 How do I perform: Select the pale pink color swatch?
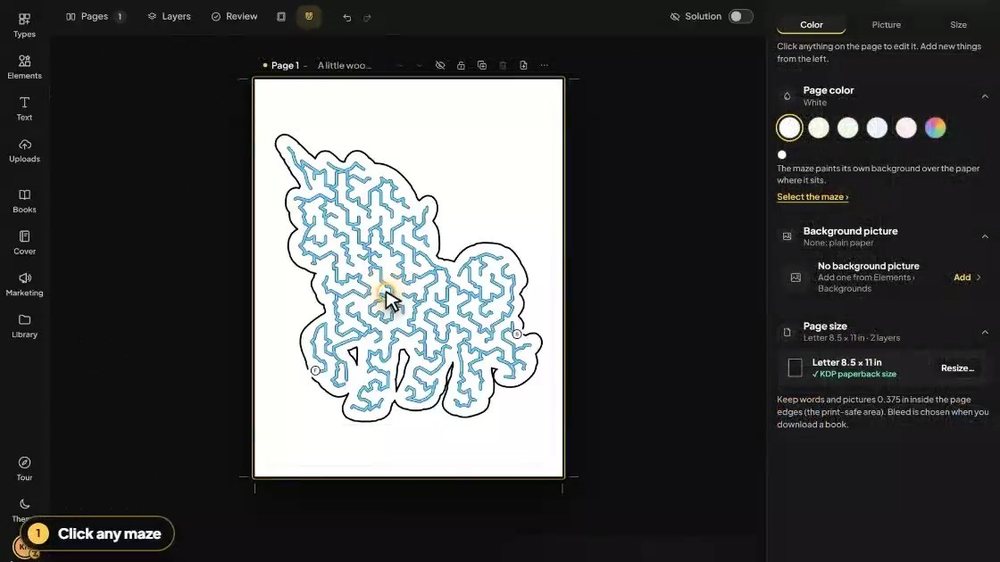click(906, 128)
